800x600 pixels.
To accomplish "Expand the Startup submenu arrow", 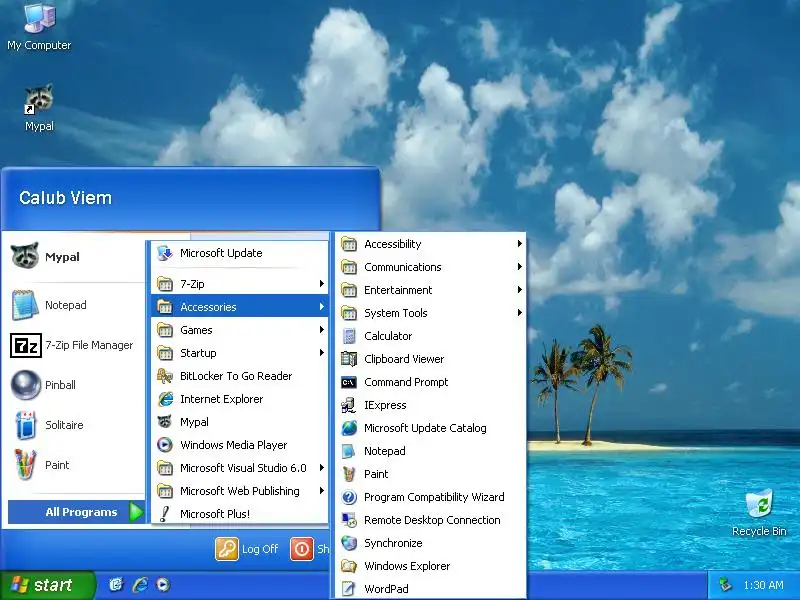I will tap(321, 353).
